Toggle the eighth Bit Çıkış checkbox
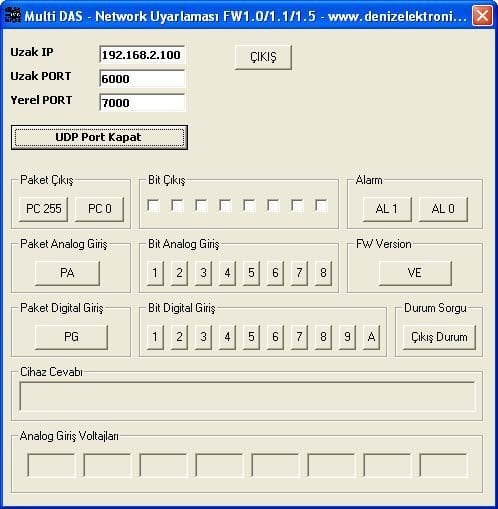 (x=321, y=206)
